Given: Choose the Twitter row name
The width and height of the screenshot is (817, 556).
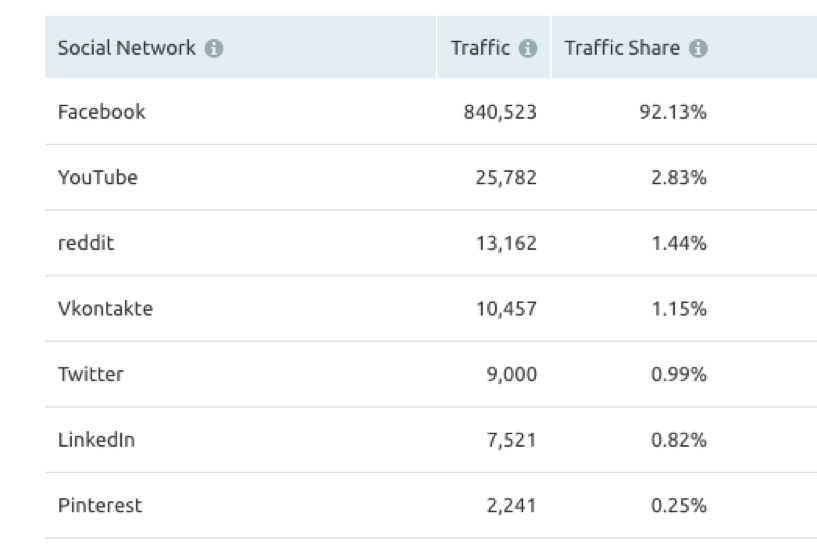Looking at the screenshot, I should 91,374.
